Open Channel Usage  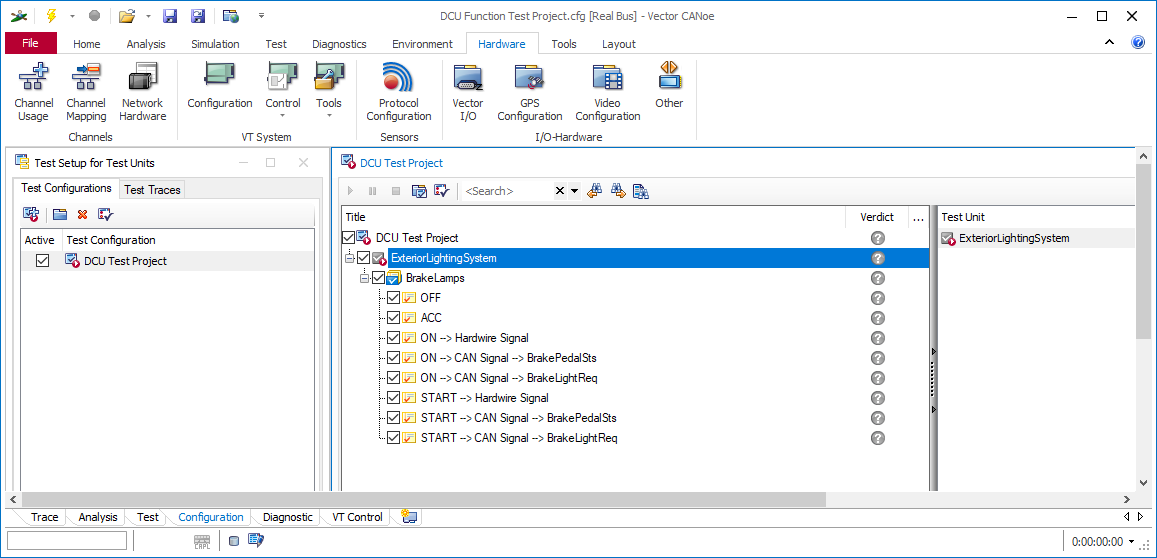(x=33, y=92)
